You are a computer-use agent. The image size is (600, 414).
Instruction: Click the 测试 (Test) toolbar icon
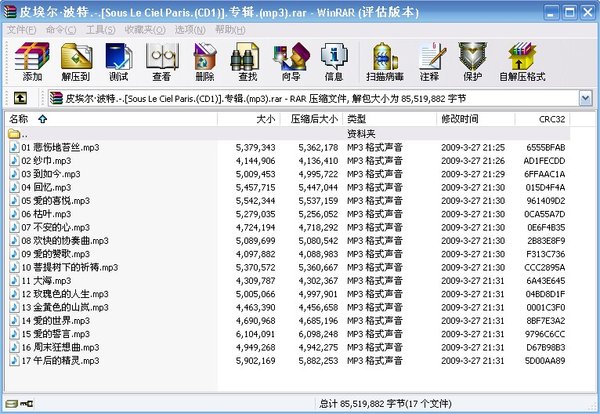tap(119, 62)
